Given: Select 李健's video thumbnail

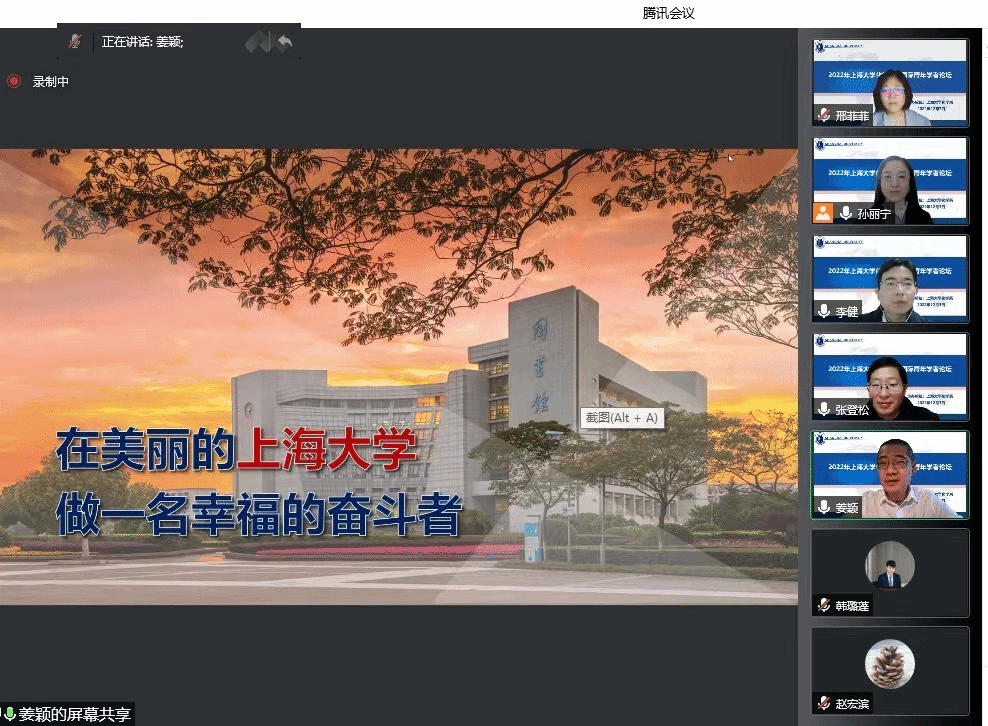Looking at the screenshot, I should (x=890, y=278).
